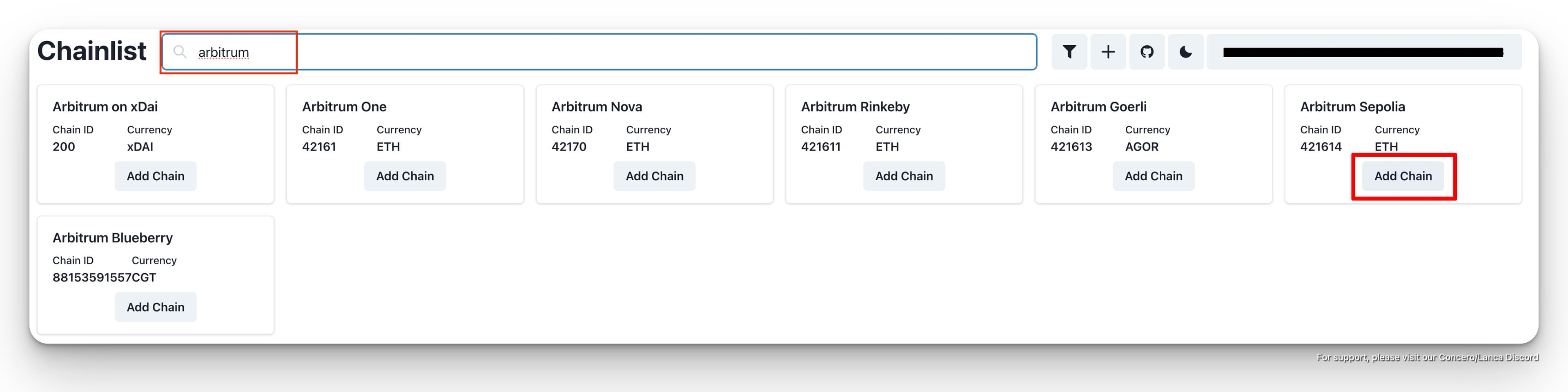Select the Arbitrum One card title
This screenshot has height=392, width=1568.
(x=344, y=107)
